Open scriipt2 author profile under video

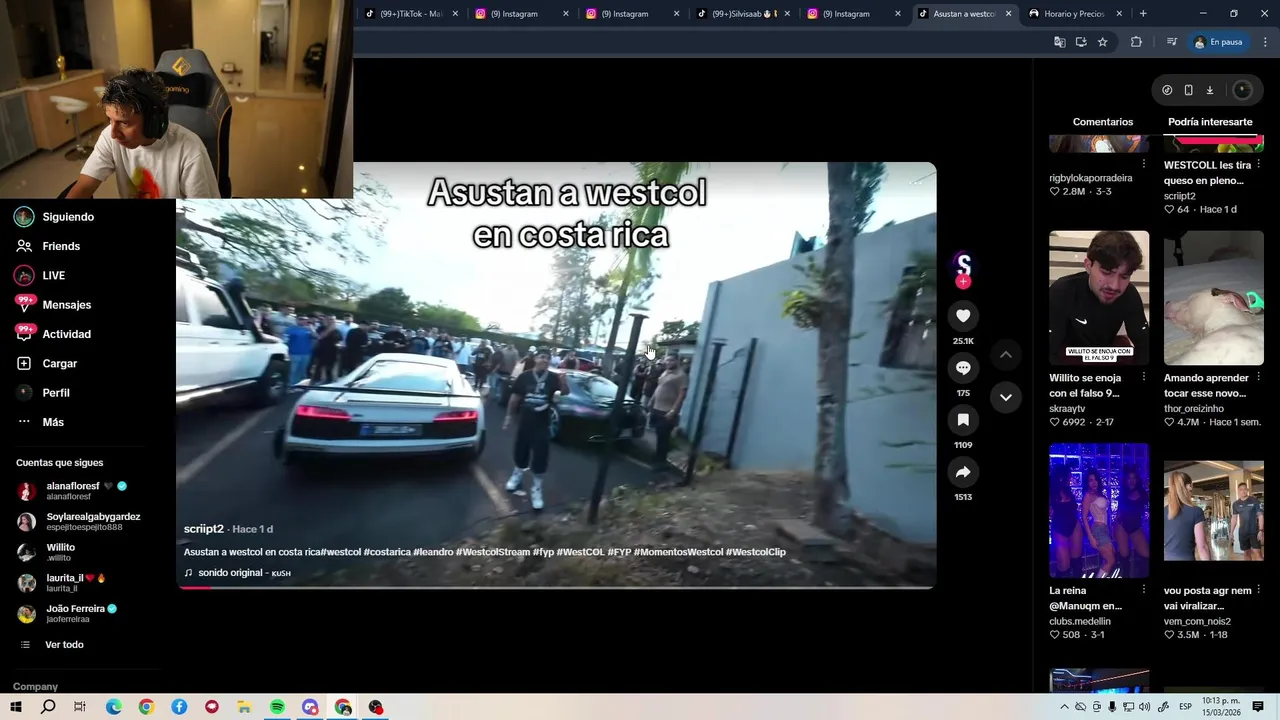(203, 529)
